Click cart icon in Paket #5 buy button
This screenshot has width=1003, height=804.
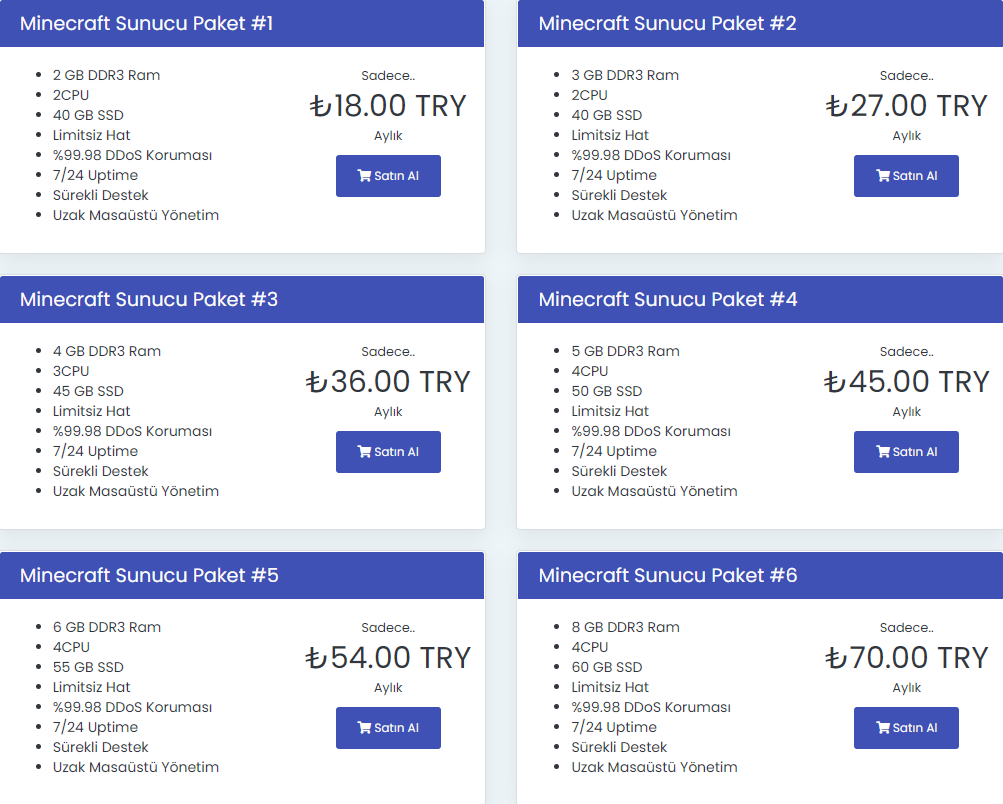(x=364, y=727)
